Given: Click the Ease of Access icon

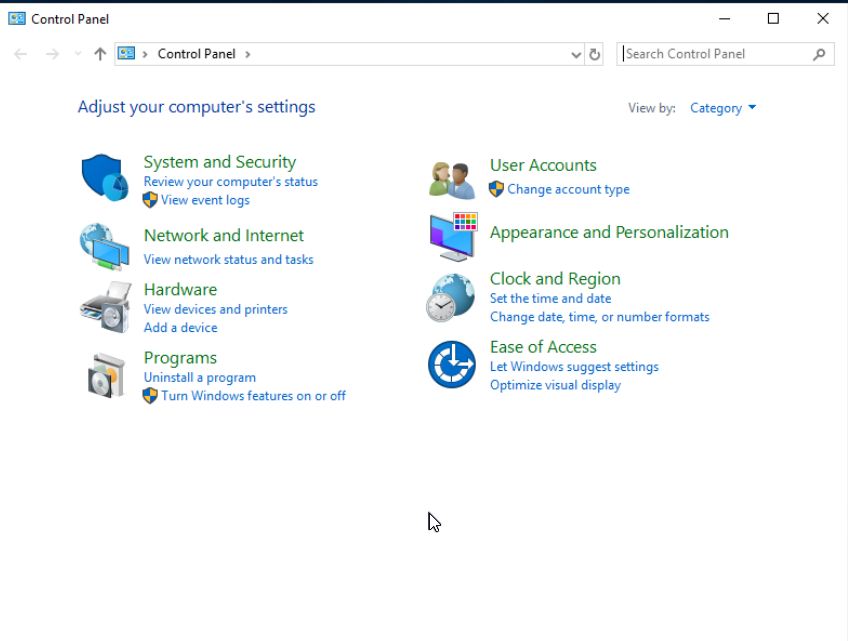Looking at the screenshot, I should click(x=452, y=365).
